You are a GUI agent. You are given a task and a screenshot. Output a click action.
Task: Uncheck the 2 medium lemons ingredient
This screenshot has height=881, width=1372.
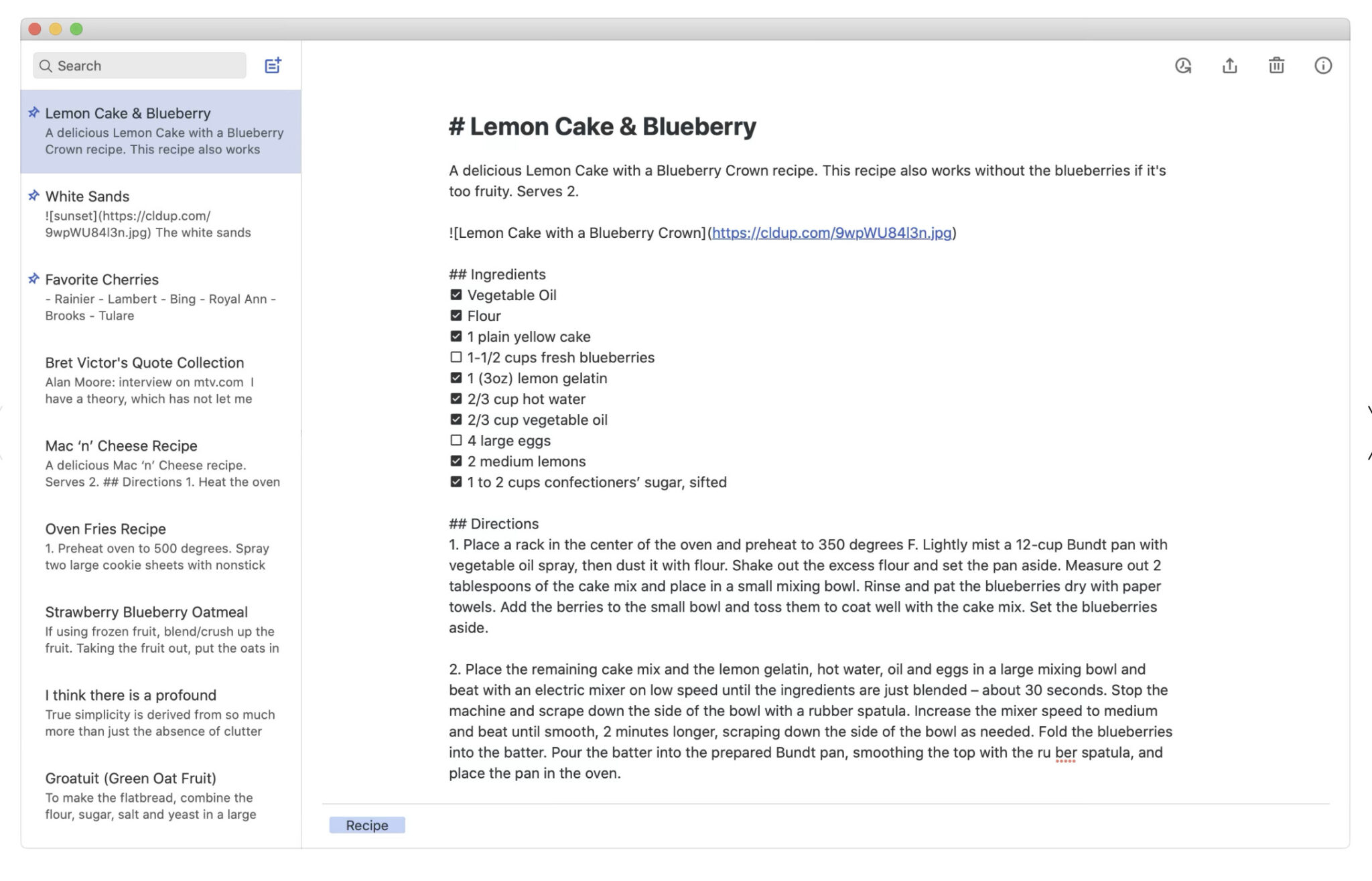point(455,460)
